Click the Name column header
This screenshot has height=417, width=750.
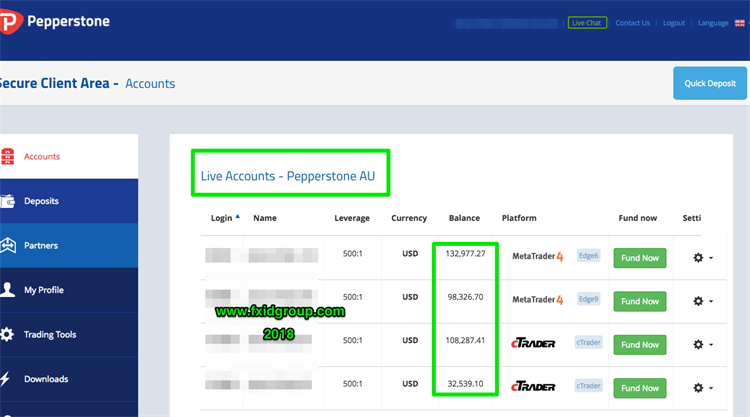click(x=265, y=218)
